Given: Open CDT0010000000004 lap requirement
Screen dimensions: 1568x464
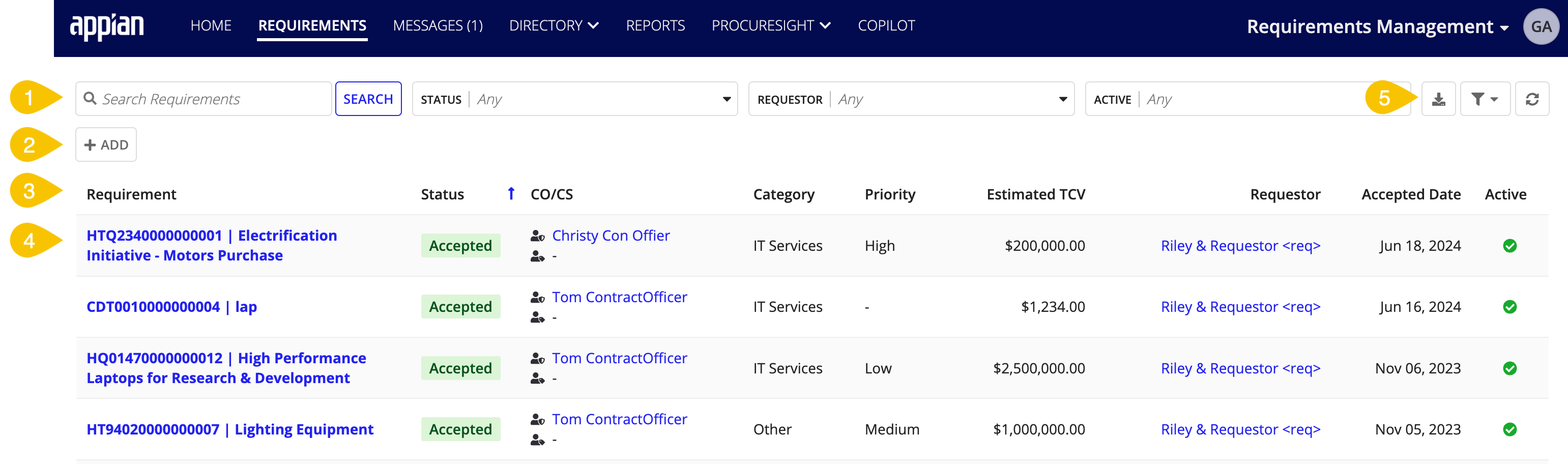Looking at the screenshot, I should (x=171, y=307).
